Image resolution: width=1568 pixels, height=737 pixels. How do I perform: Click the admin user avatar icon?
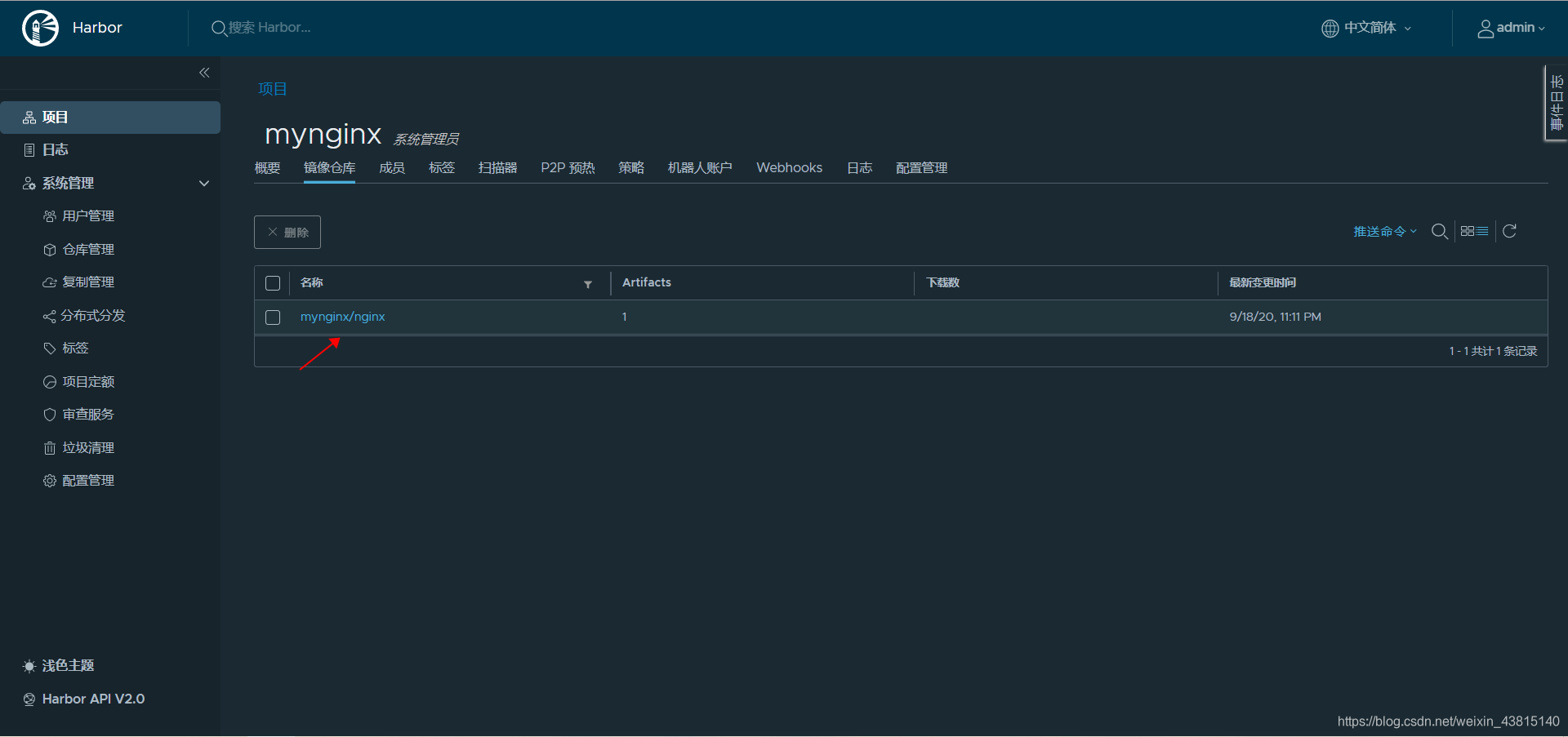click(x=1486, y=29)
